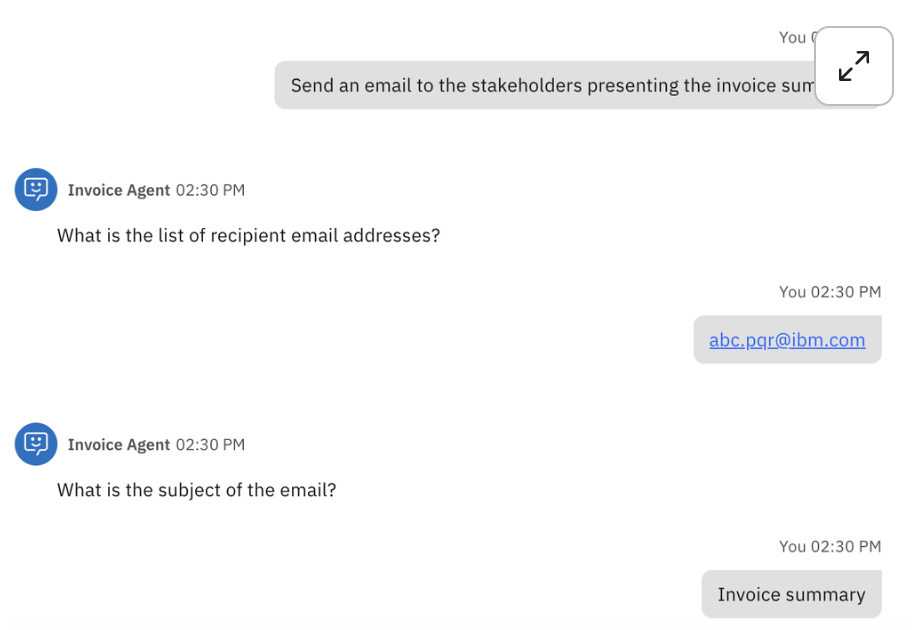Click the Invoice Agent name above the recipient question
The height and width of the screenshot is (630, 924).
coord(119,190)
